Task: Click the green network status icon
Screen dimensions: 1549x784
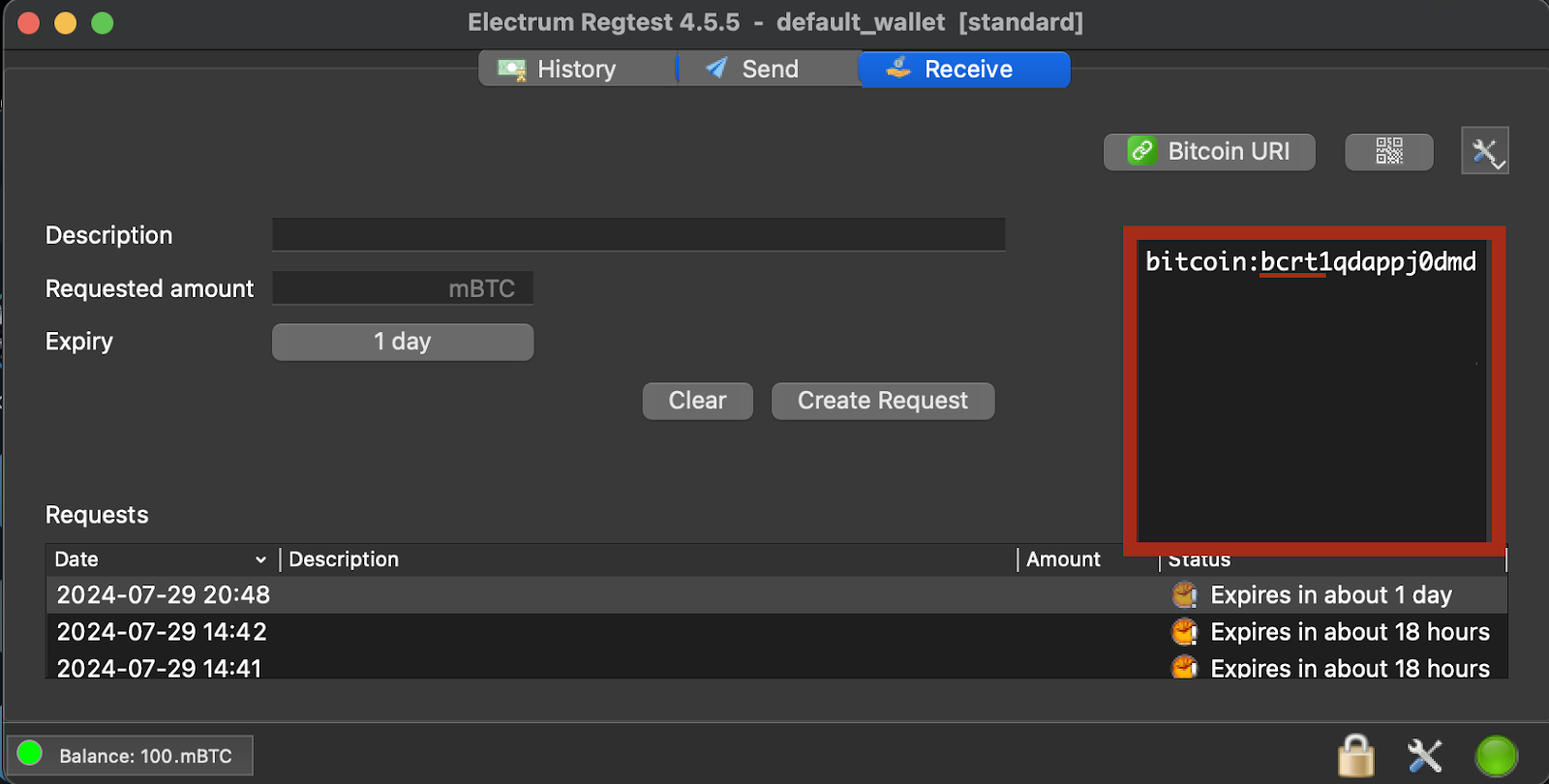Action: click(x=1496, y=756)
